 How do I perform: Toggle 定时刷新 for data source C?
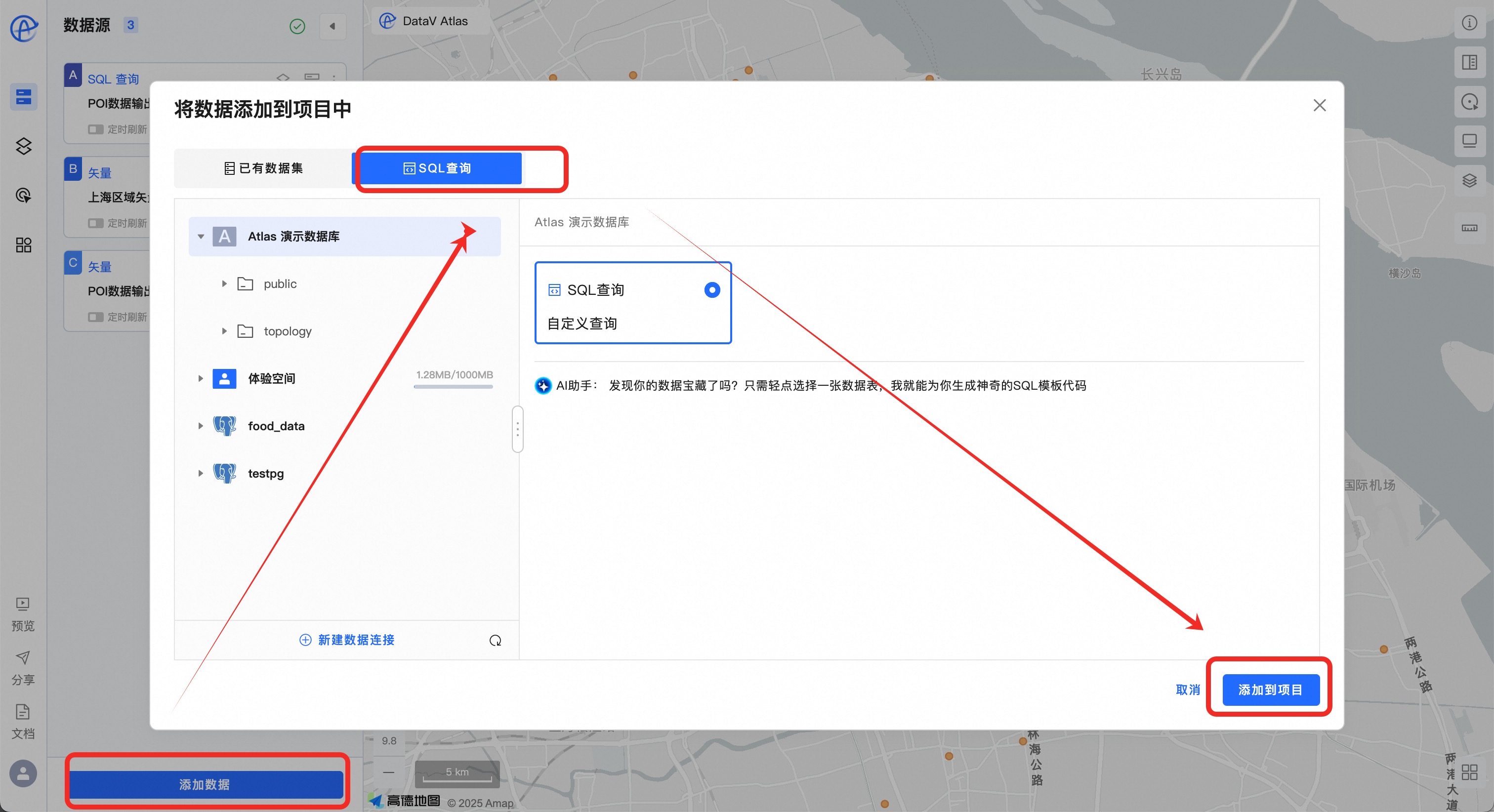(96, 317)
